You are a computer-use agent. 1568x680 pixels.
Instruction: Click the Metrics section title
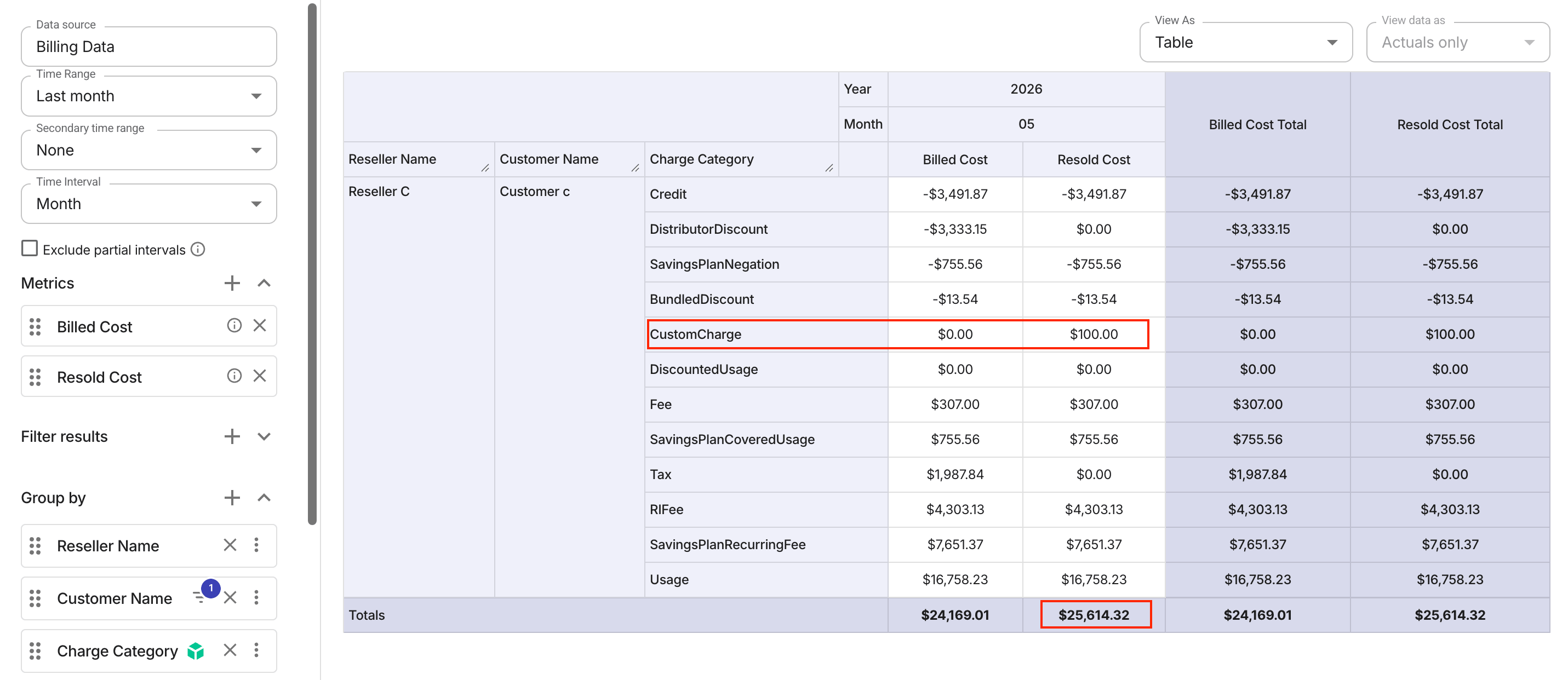(48, 283)
